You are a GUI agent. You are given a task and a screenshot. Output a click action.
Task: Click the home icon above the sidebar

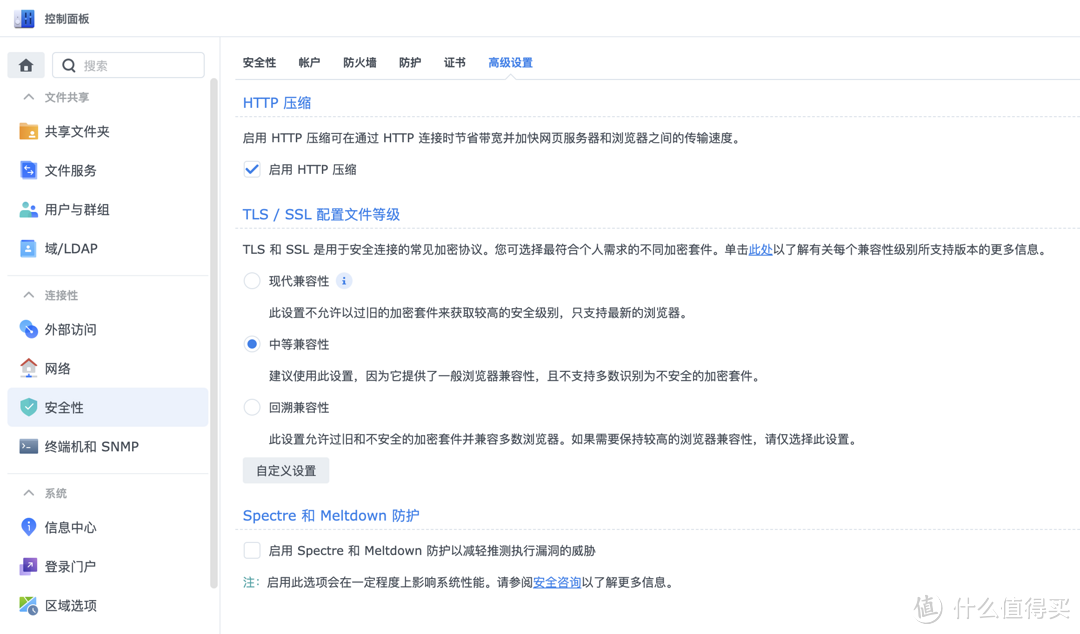point(26,64)
